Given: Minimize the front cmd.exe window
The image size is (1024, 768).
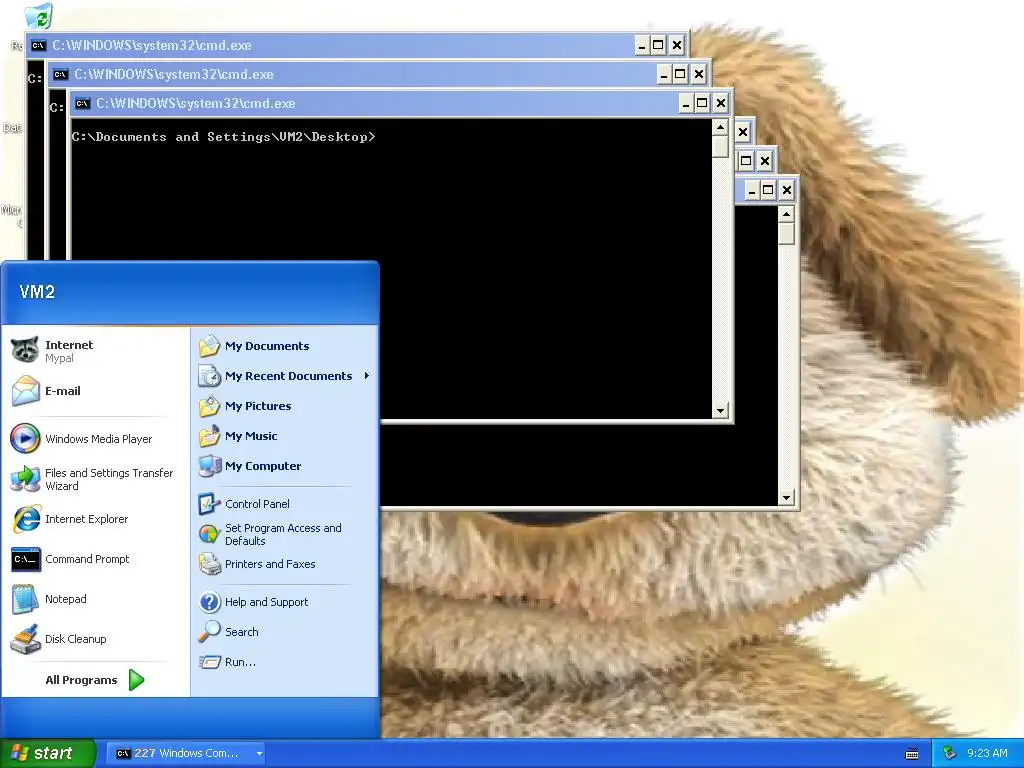Looking at the screenshot, I should coord(686,103).
